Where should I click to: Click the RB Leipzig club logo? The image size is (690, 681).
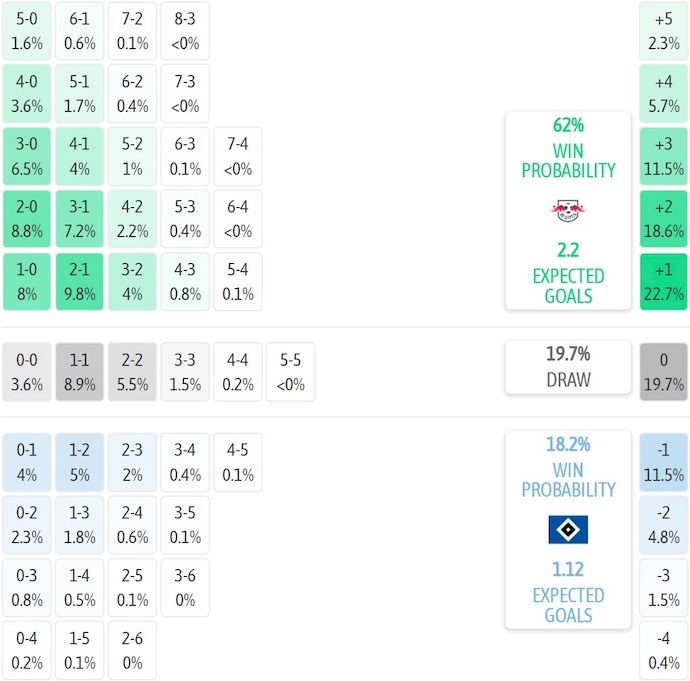coord(568,210)
